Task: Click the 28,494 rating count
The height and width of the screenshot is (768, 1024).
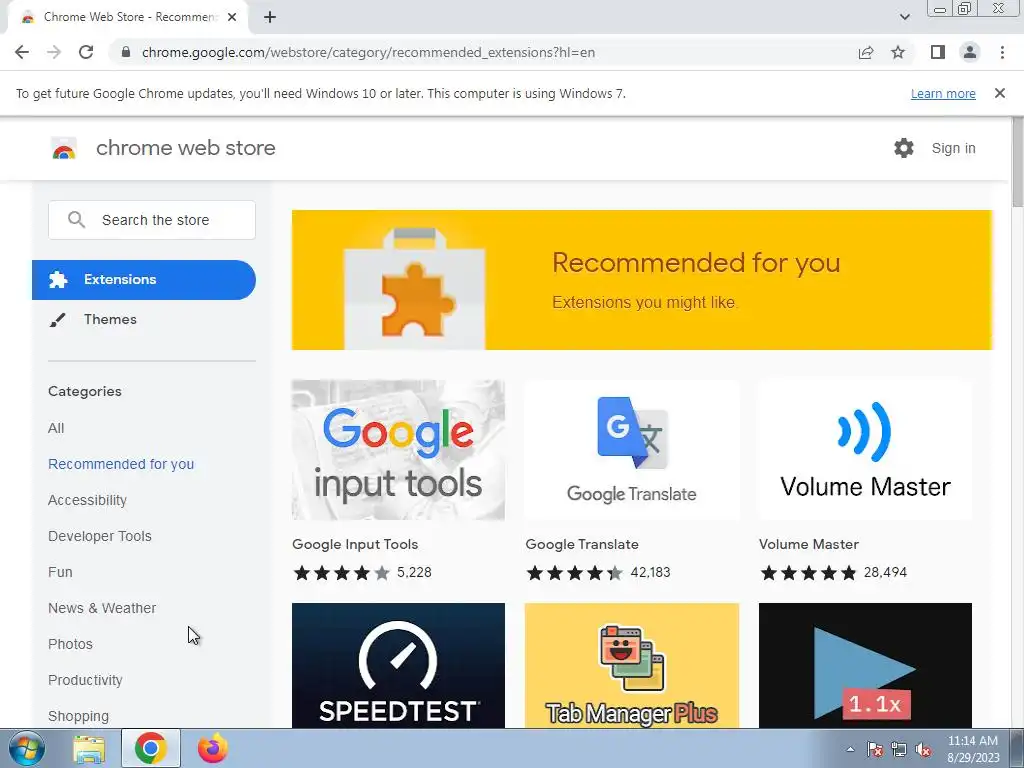Action: (885, 573)
